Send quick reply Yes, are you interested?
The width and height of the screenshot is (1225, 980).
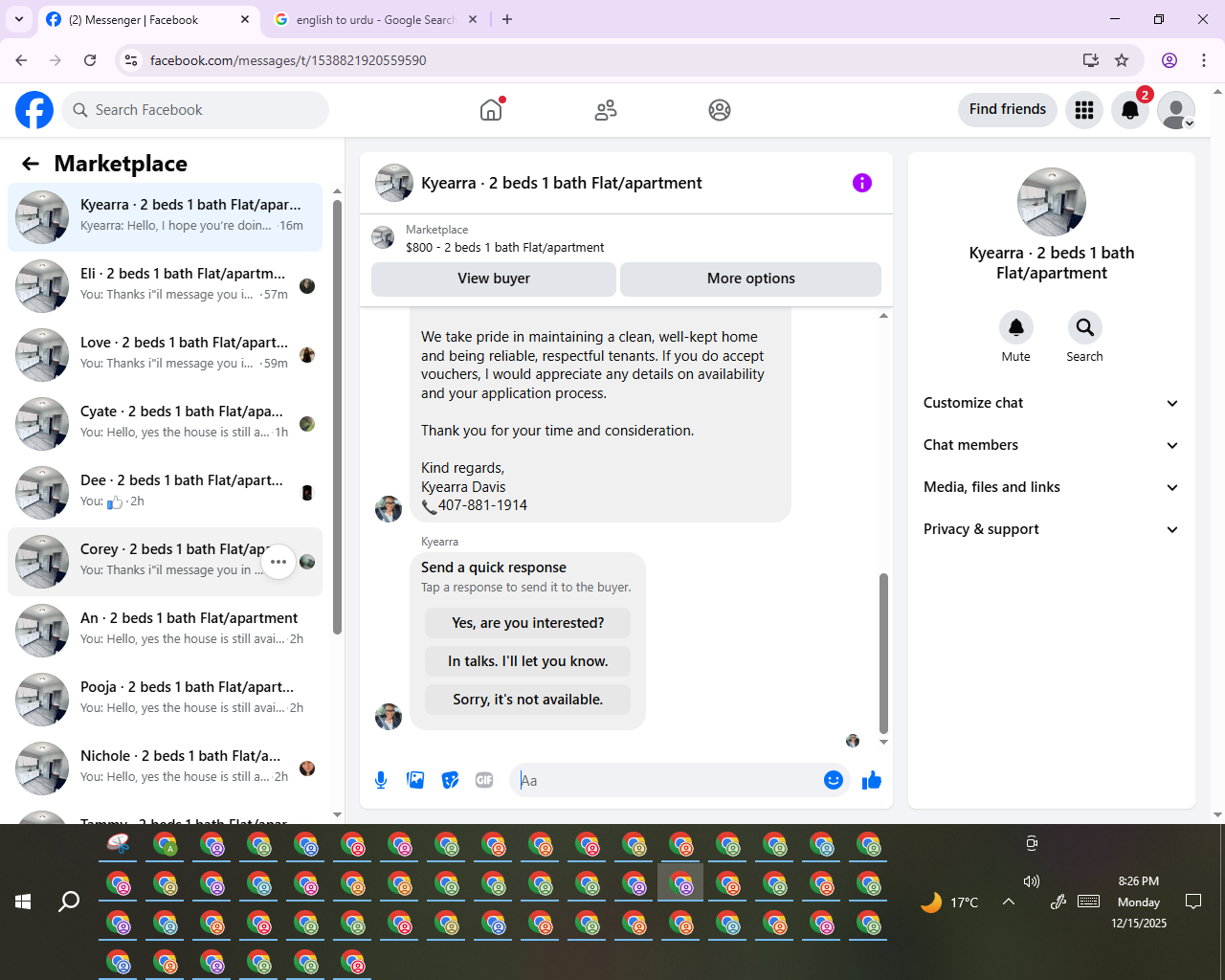point(528,623)
